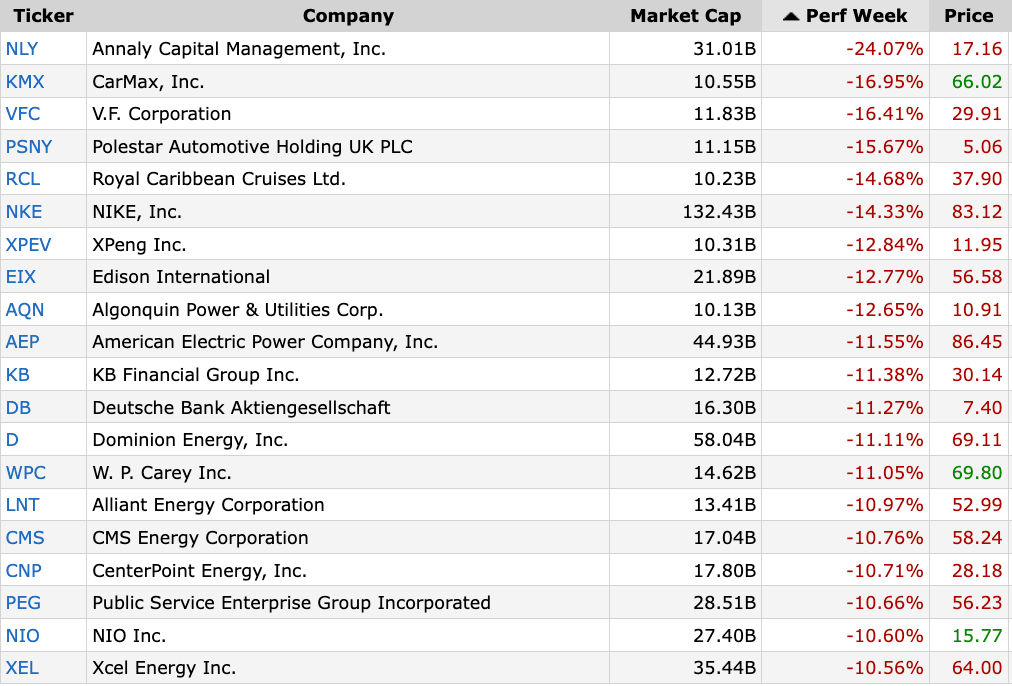Open the RCL ticker link
Viewport: 1012px width, 686px height.
[x=23, y=179]
